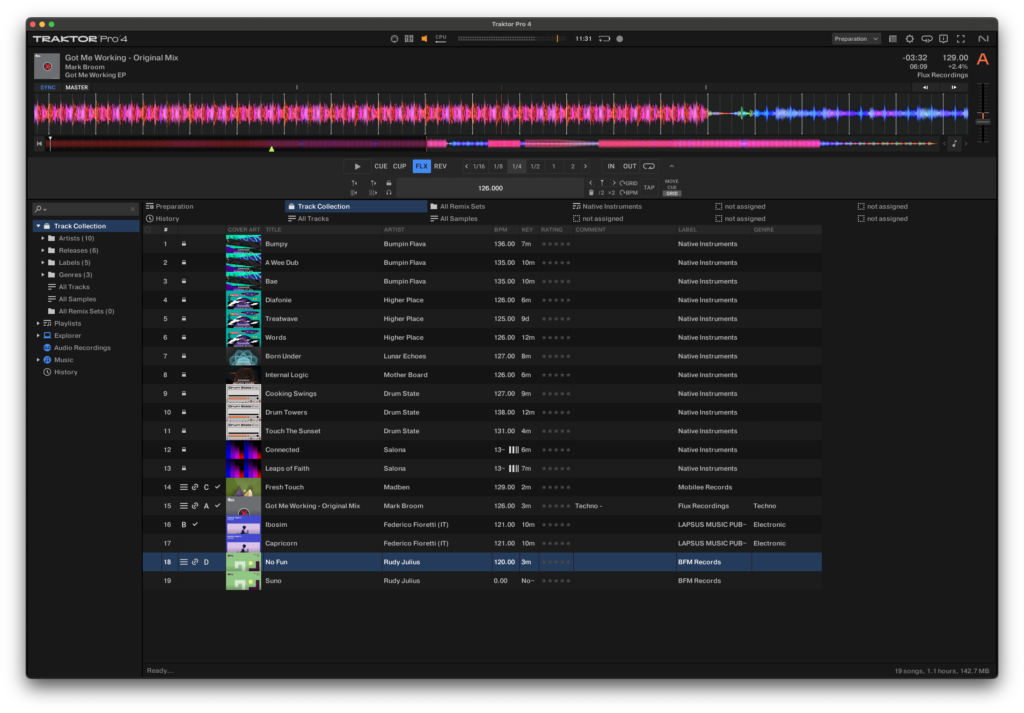Open the Preparation playlist dropdown

[855, 38]
